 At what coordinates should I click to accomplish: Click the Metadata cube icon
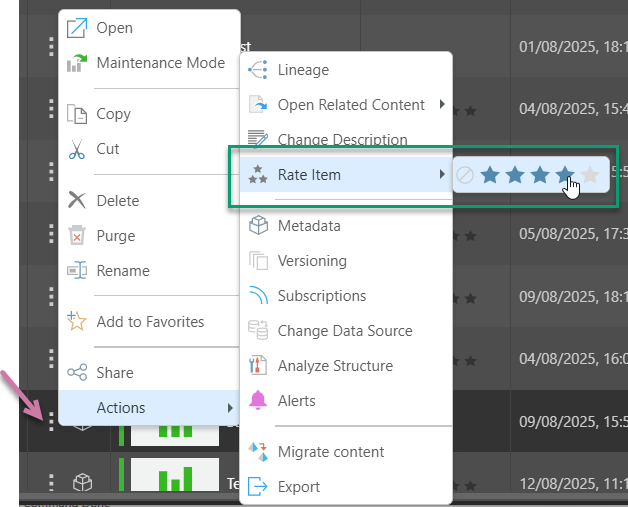pos(258,226)
